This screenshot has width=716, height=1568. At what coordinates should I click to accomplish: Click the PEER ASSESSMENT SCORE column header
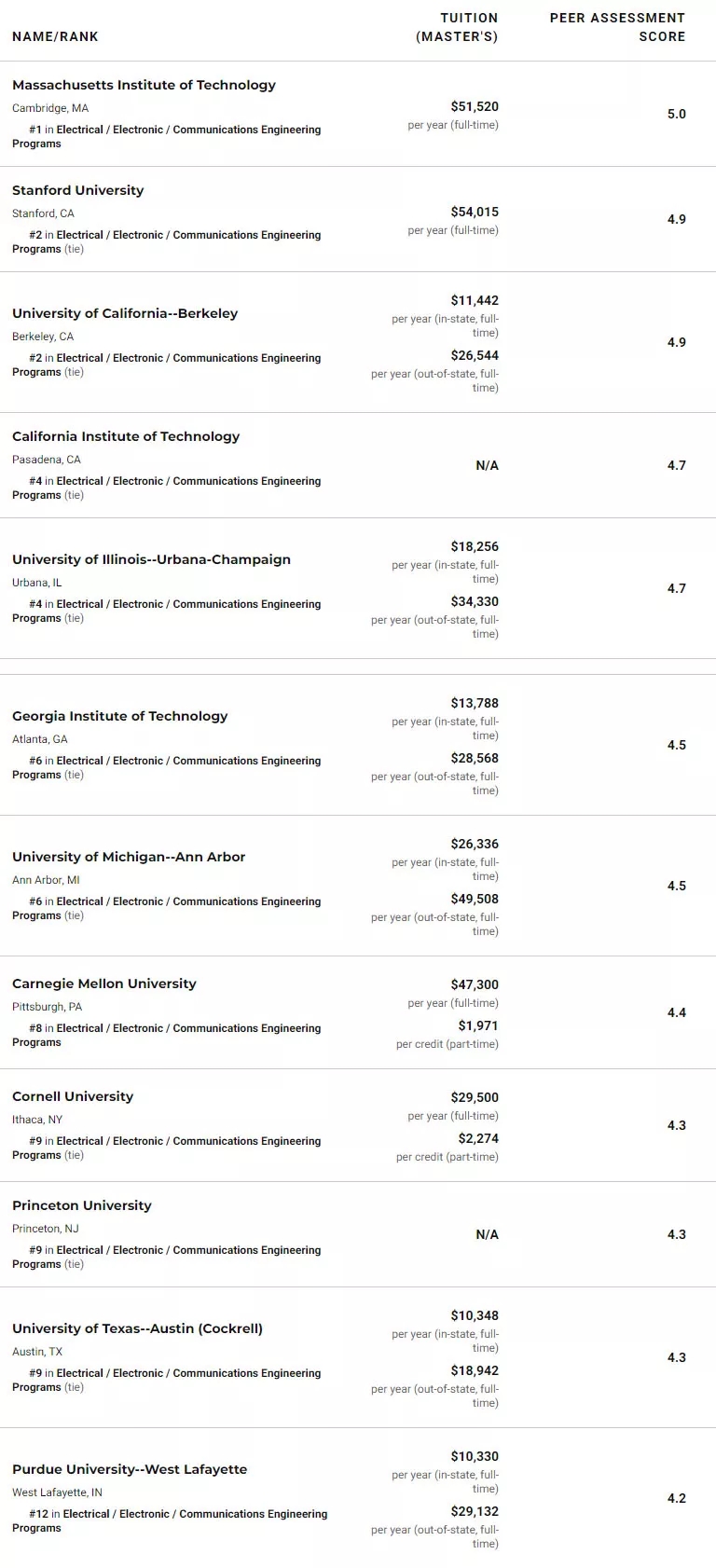click(617, 27)
